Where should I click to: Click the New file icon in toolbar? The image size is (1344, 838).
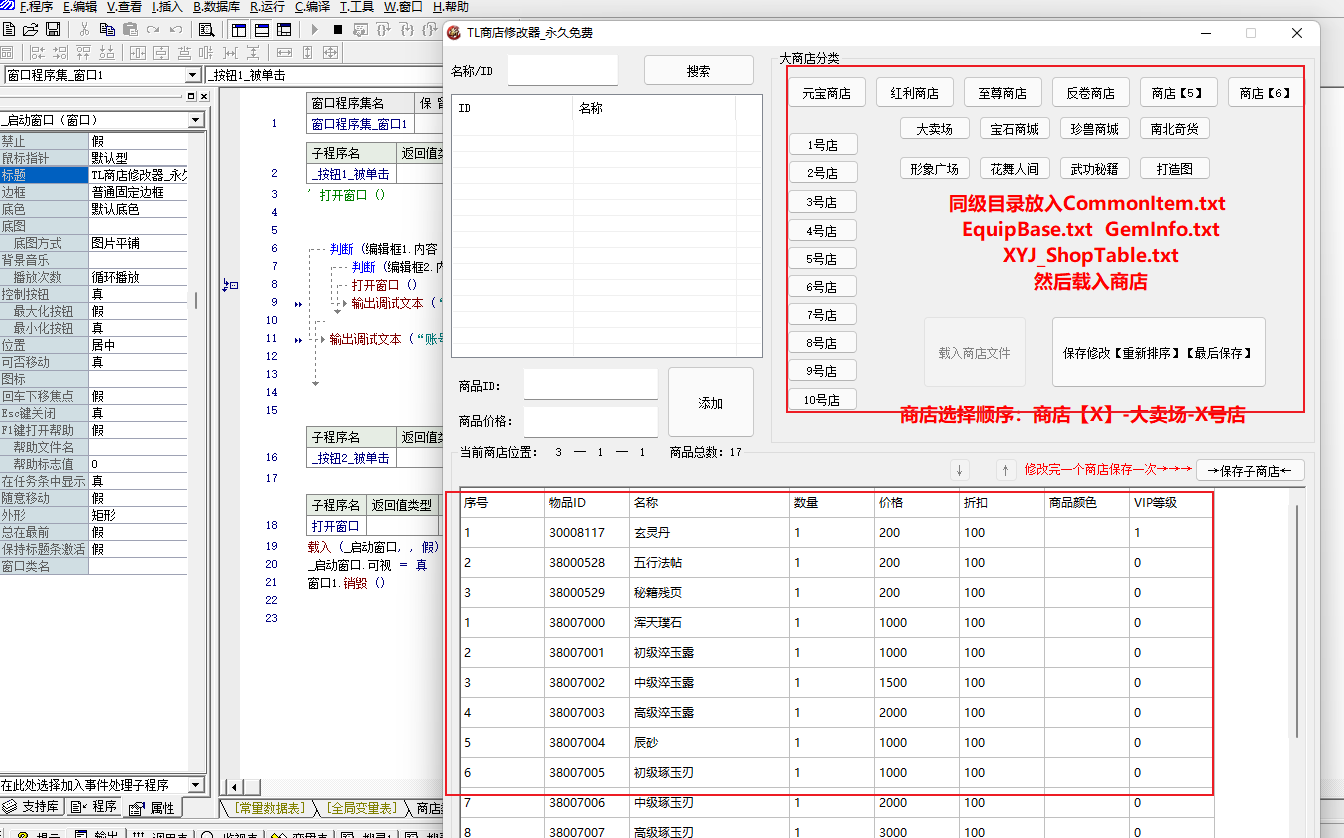(x=9, y=30)
